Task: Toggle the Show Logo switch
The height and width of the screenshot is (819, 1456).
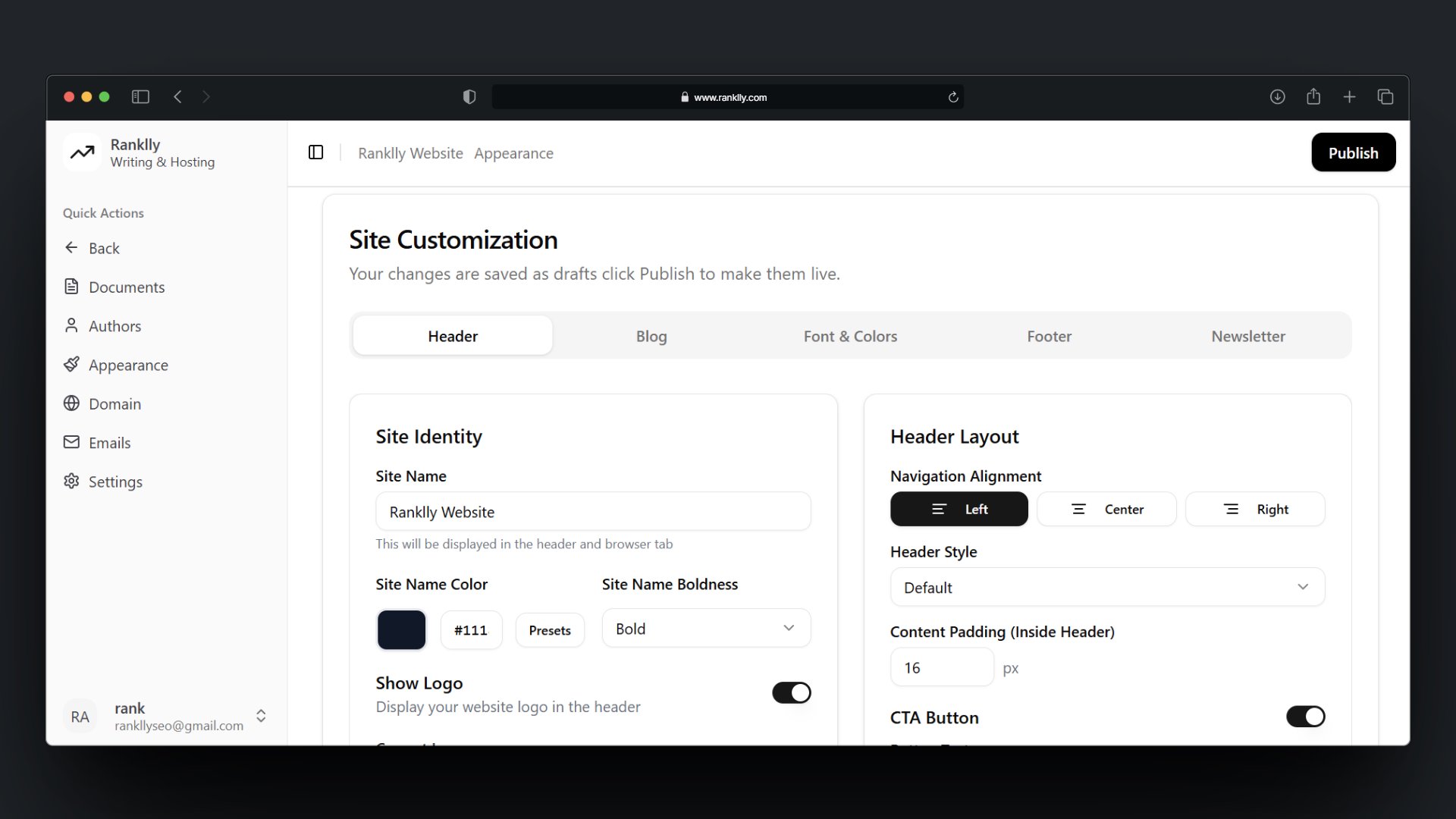Action: pos(791,692)
